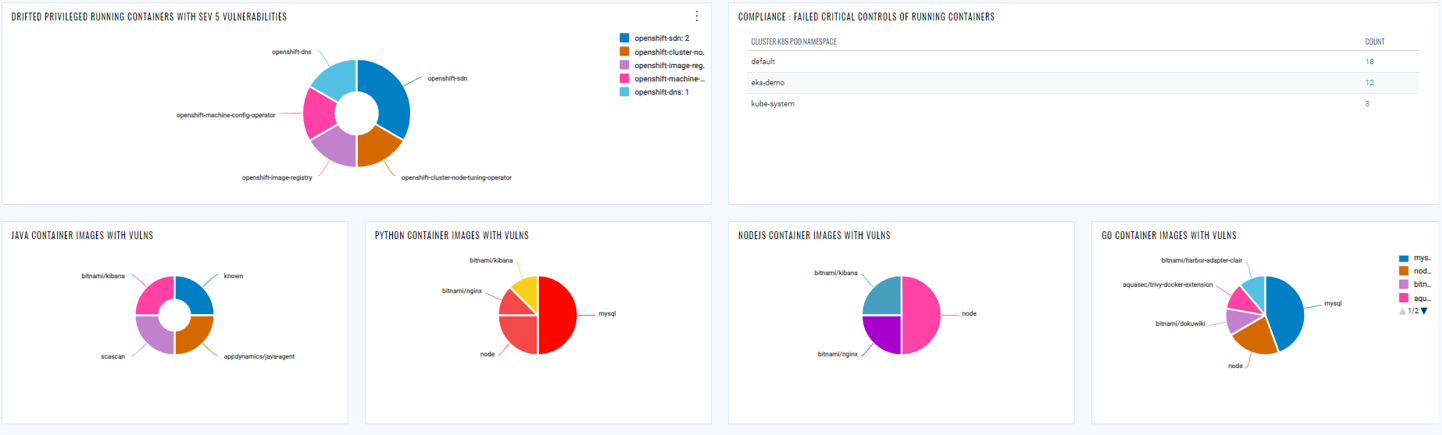
Task: Click the node slice in NodeJS chart
Action: [x=922, y=315]
